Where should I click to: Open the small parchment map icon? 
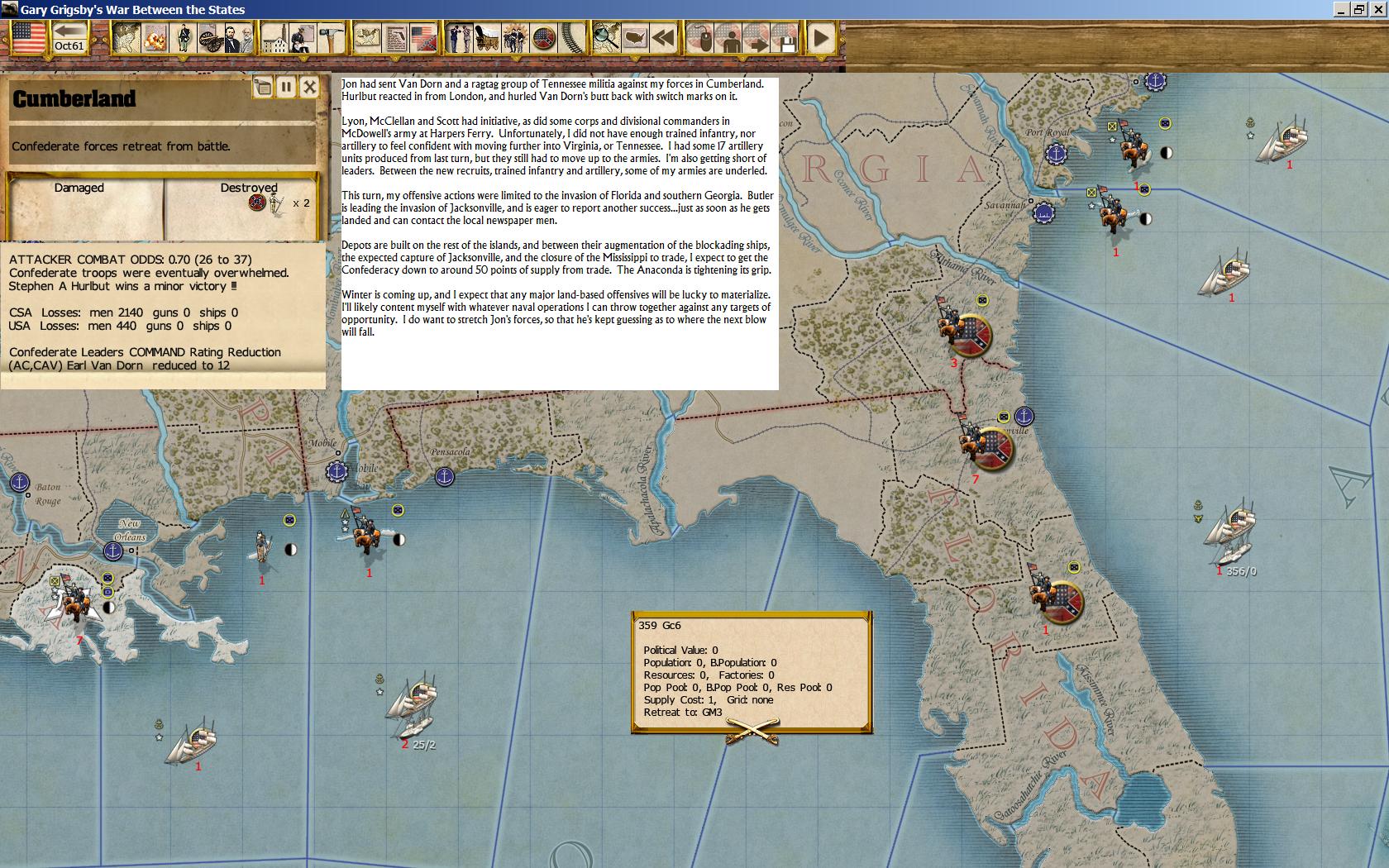point(368,38)
